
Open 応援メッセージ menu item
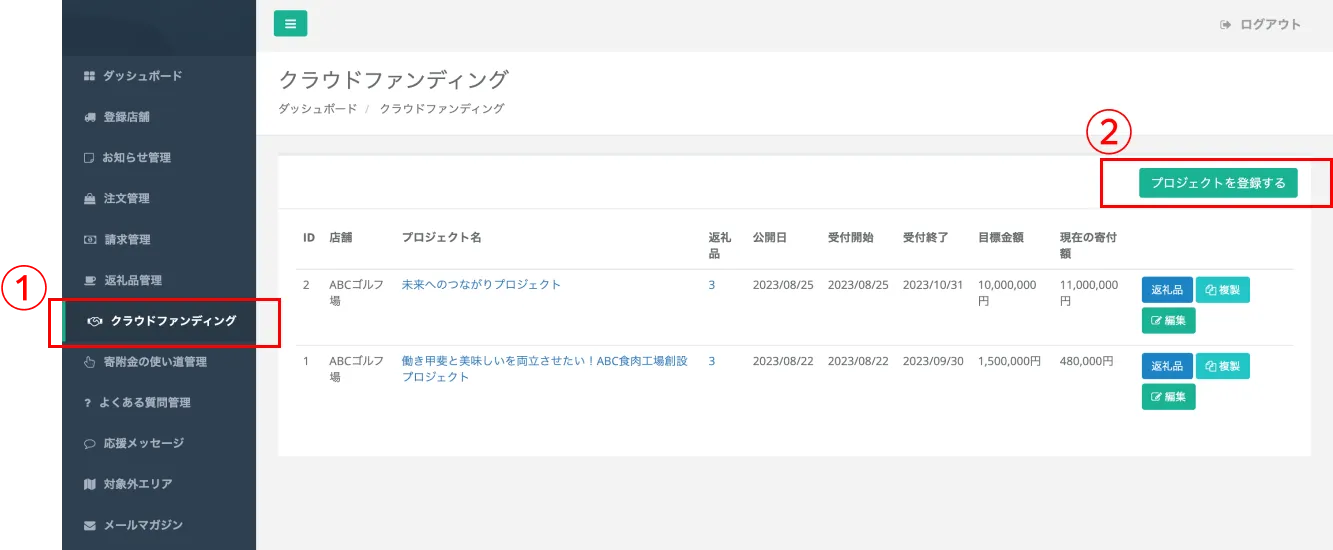143,443
